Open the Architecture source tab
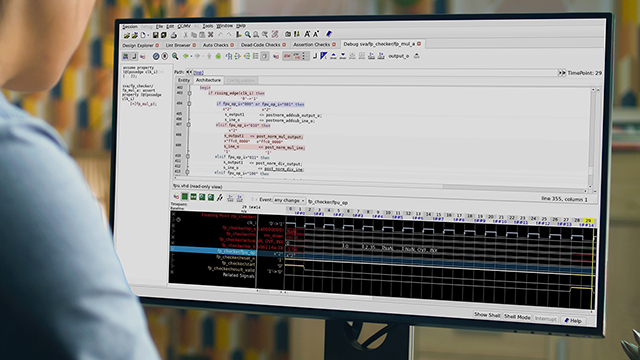The height and width of the screenshot is (360, 640). (208, 80)
